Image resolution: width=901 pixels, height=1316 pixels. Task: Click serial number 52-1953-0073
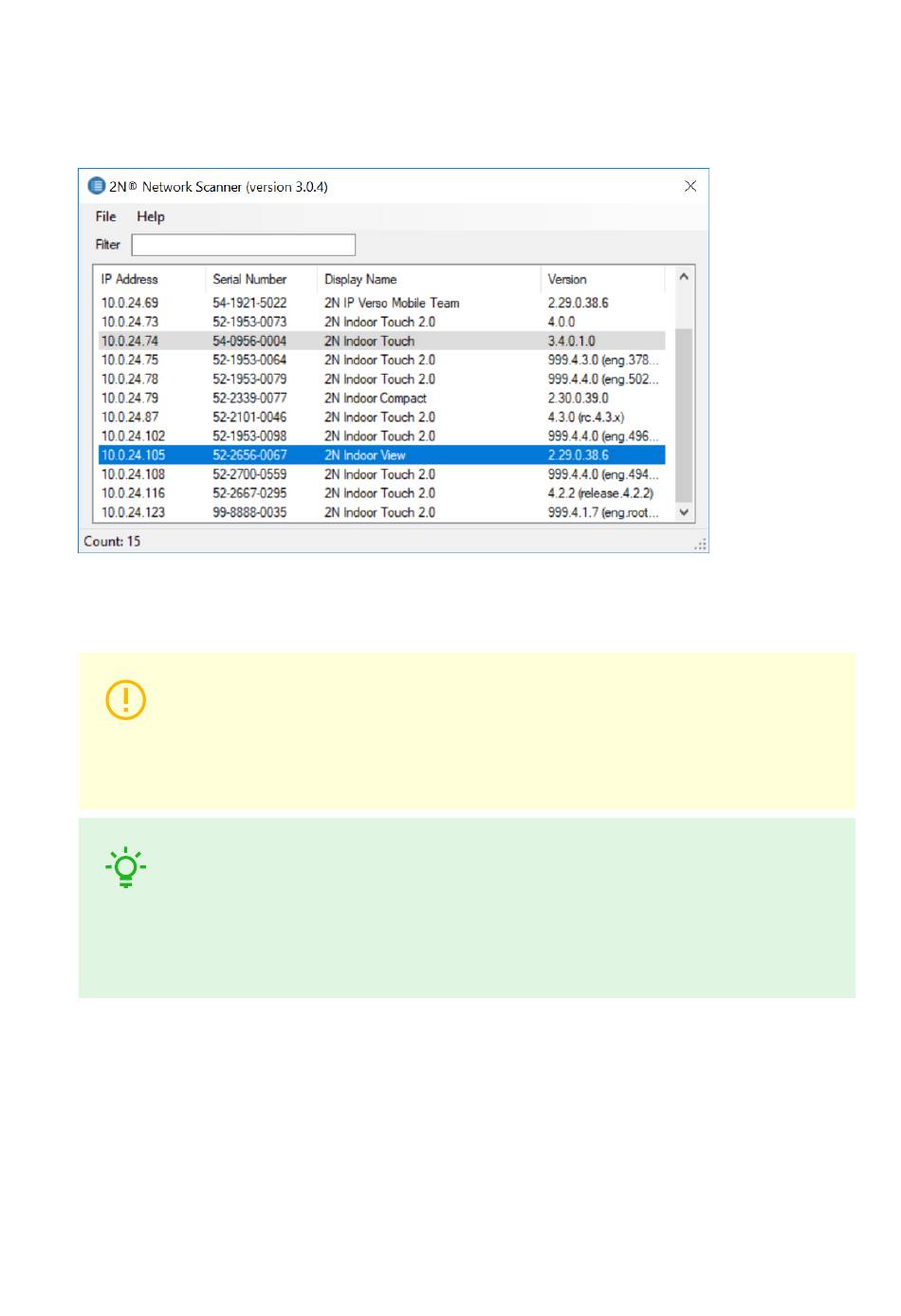pyautogui.click(x=249, y=322)
